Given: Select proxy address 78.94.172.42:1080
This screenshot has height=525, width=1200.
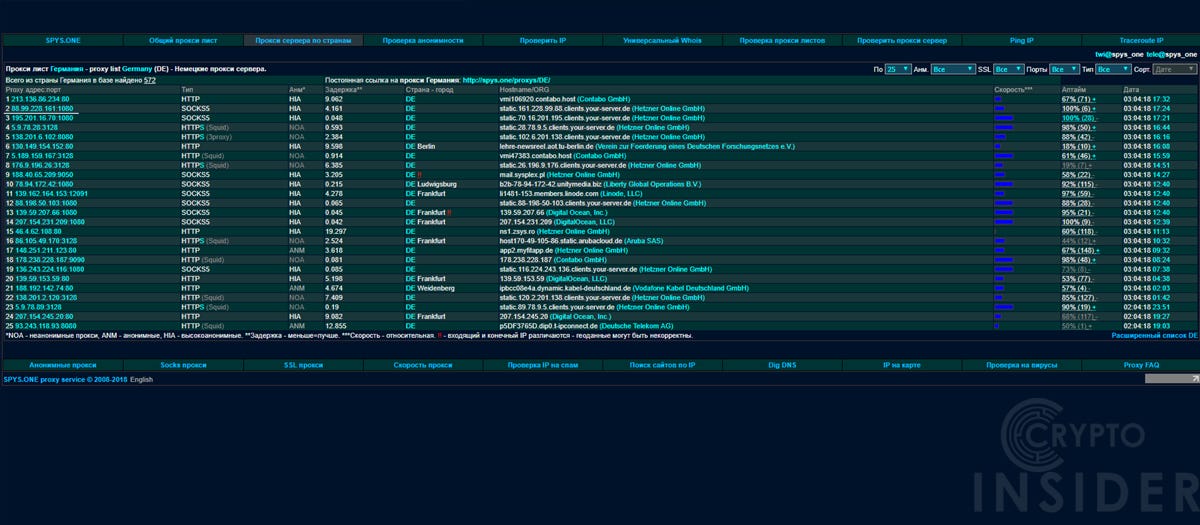Looking at the screenshot, I should pos(45,184).
